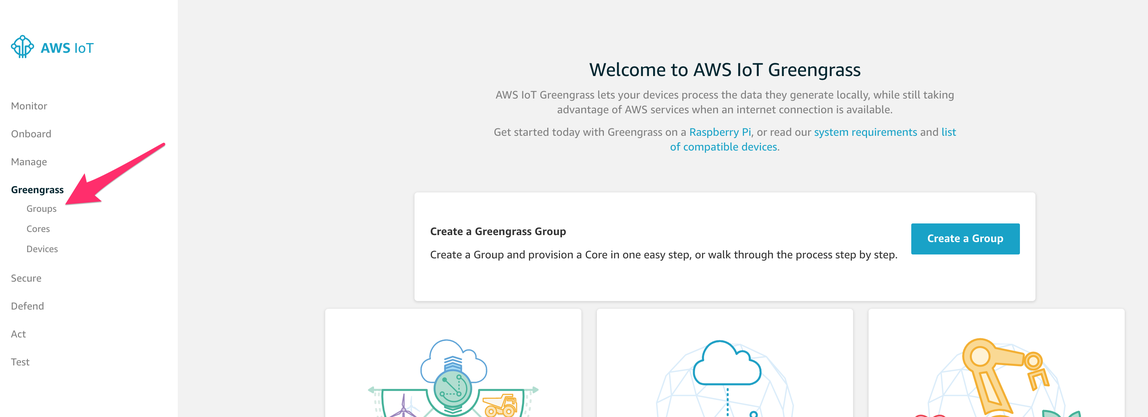Collapse the Greengrass sidebar section

(37, 190)
